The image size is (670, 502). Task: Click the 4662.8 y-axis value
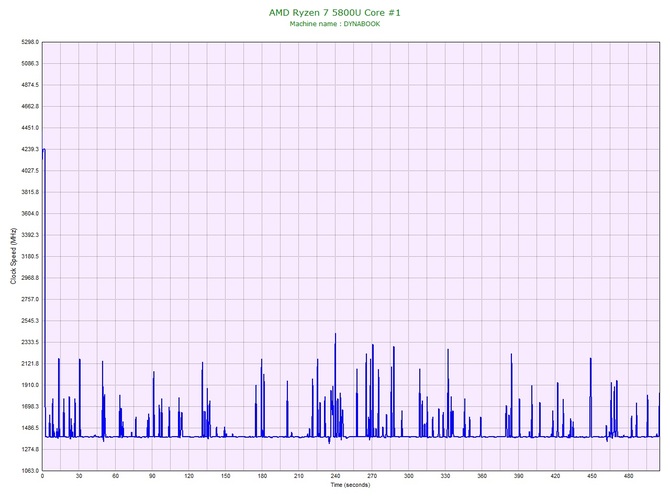pos(30,106)
